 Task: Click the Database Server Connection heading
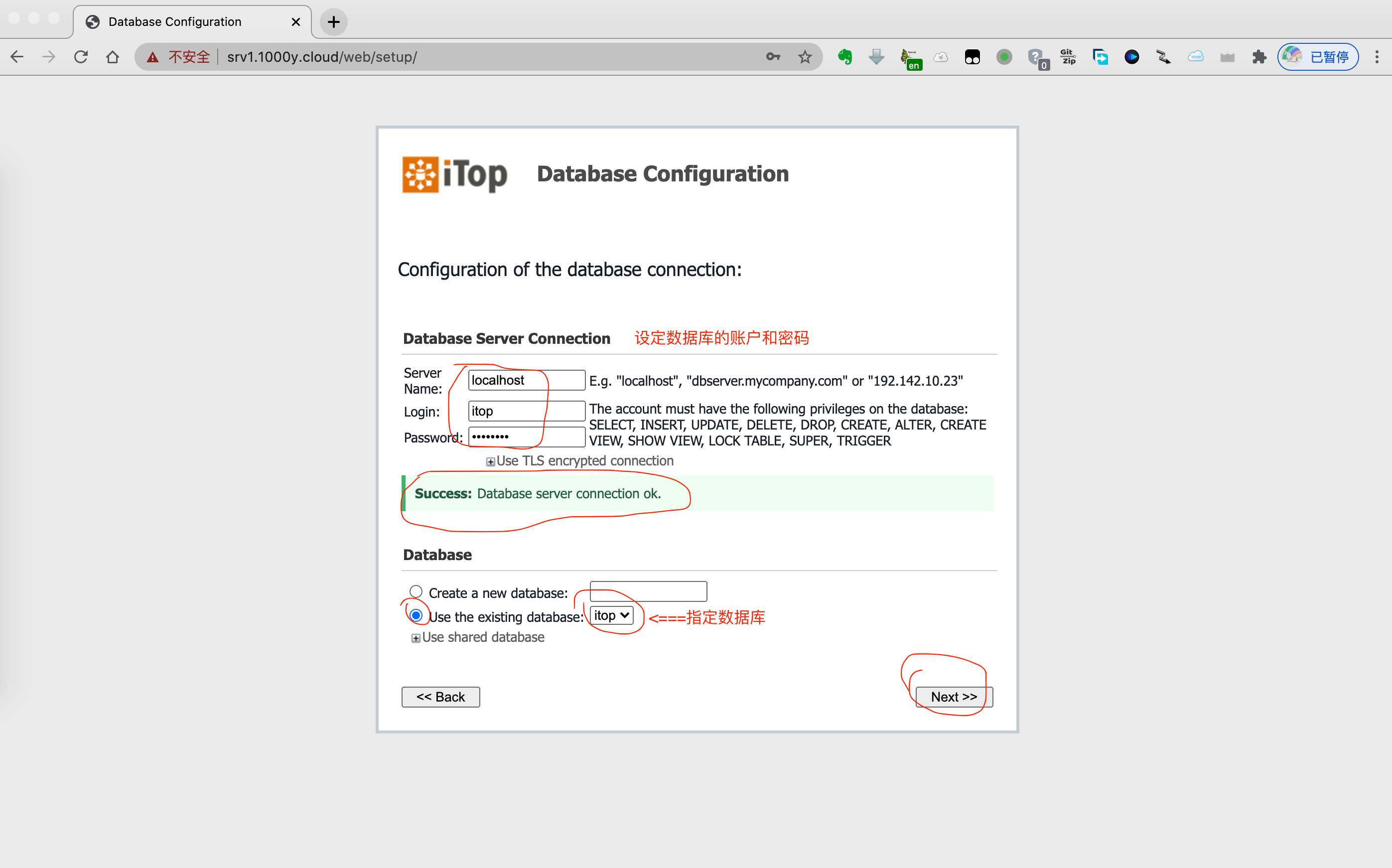click(506, 339)
